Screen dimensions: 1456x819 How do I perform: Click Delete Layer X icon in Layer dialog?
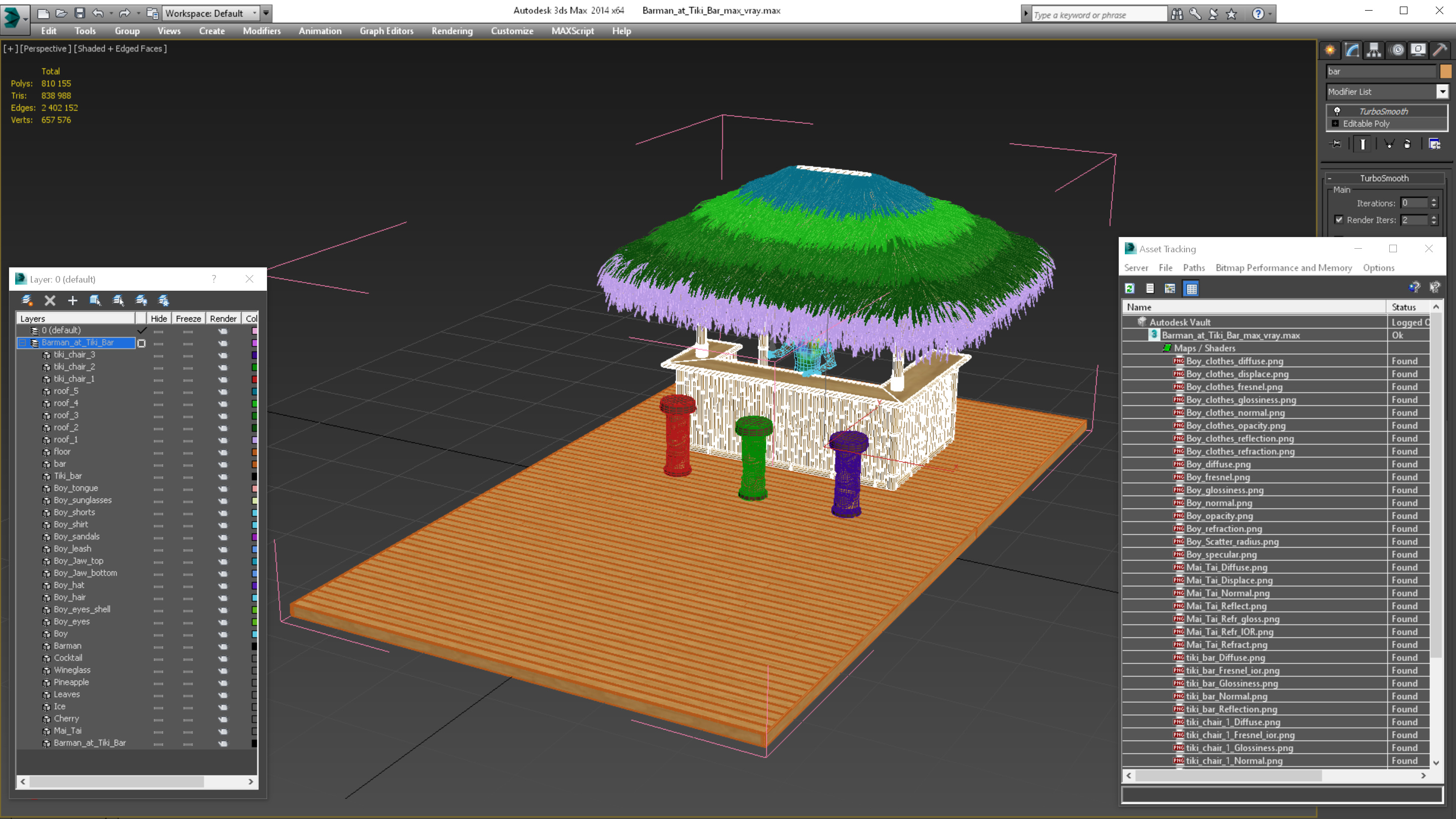click(50, 301)
